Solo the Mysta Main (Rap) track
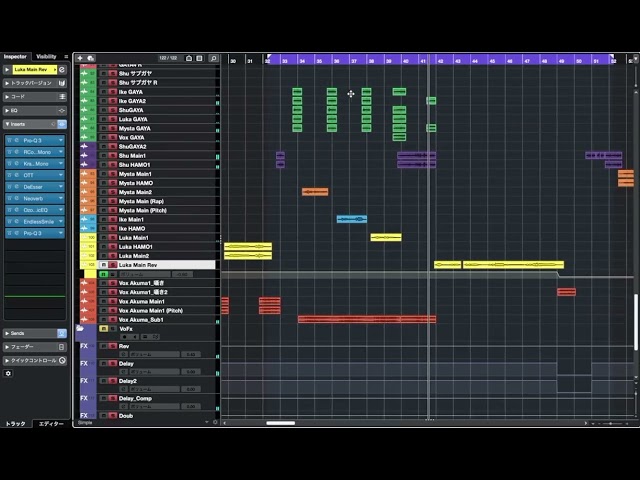The width and height of the screenshot is (640, 480). click(113, 201)
